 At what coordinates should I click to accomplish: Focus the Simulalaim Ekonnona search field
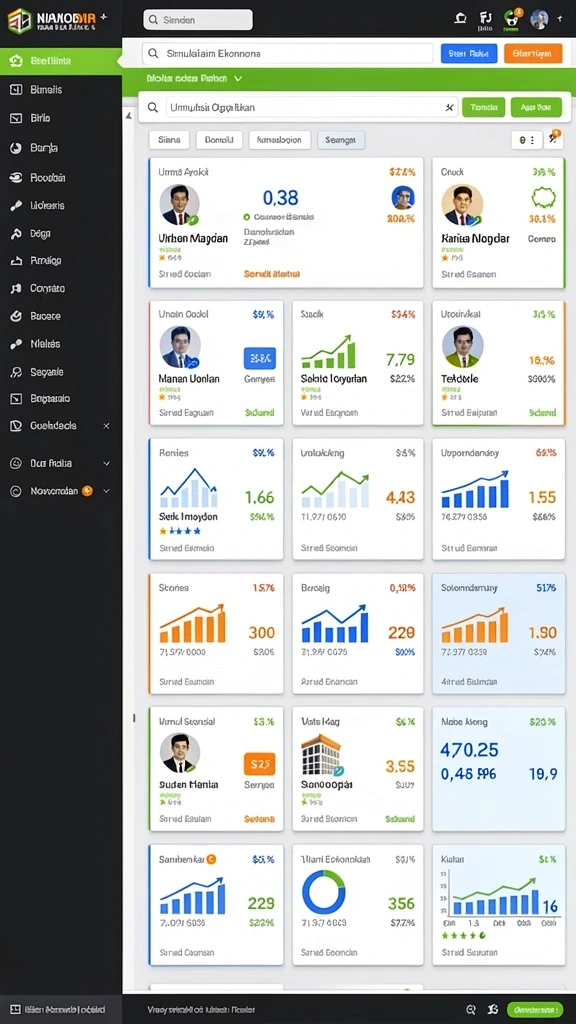(x=288, y=54)
